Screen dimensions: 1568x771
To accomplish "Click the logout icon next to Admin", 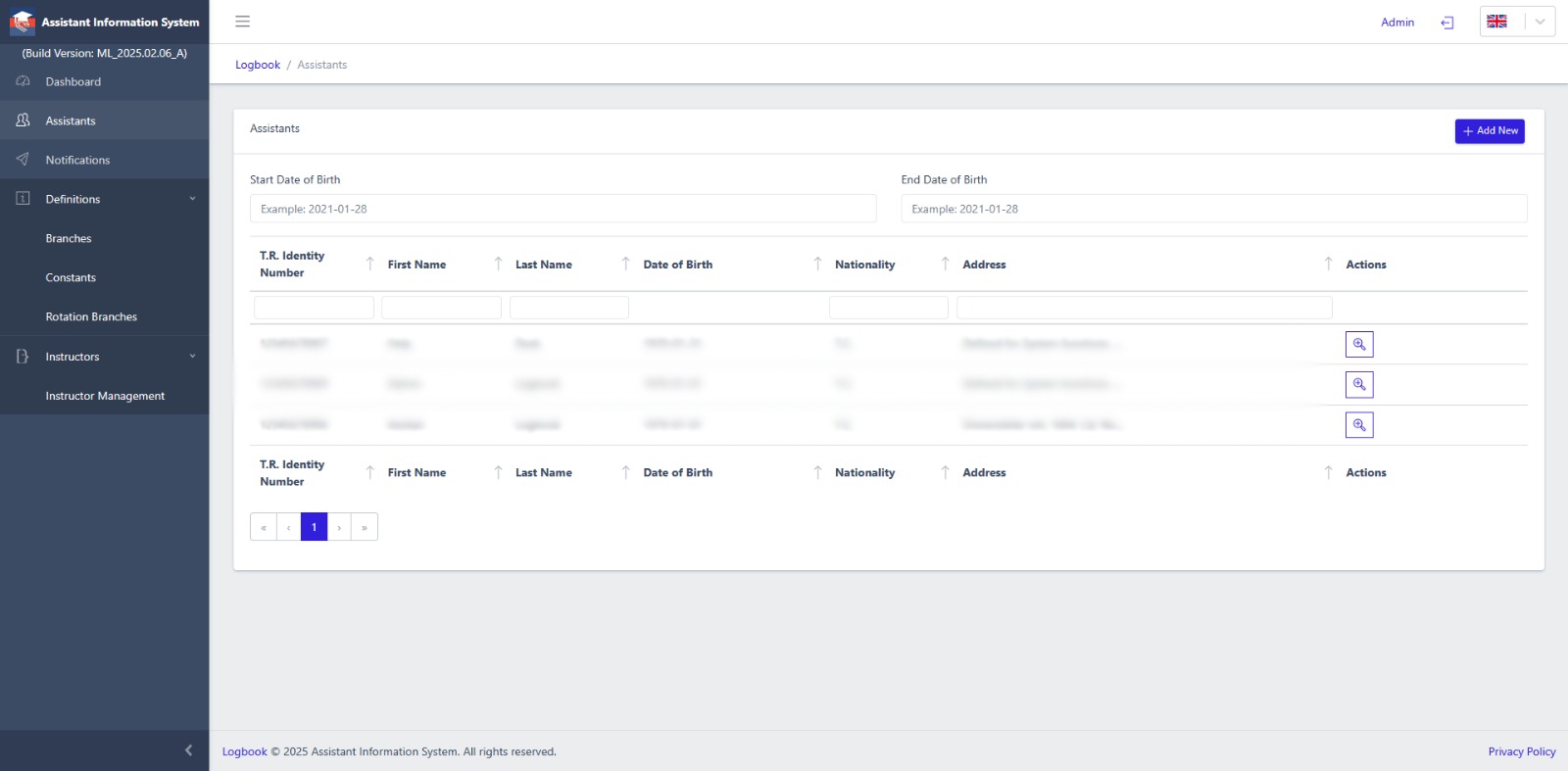I will [1447, 23].
